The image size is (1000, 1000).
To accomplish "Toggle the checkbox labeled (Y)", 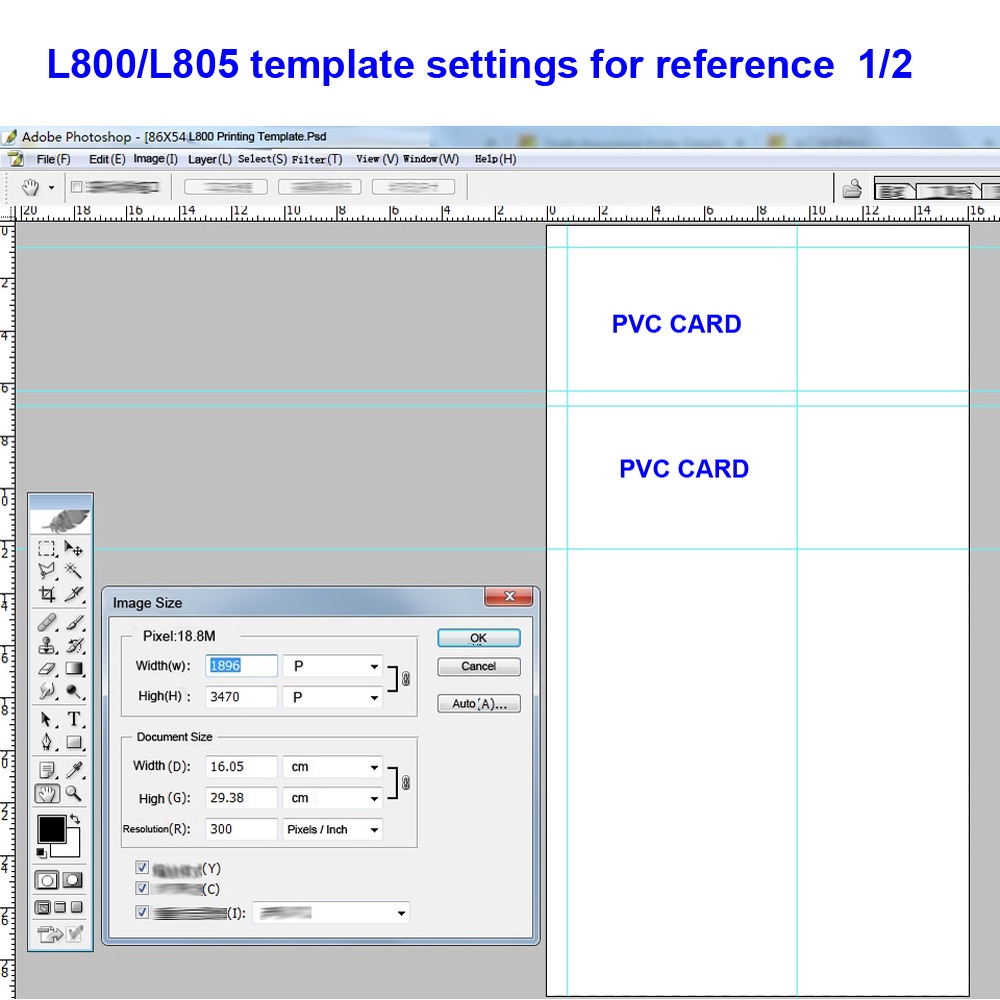I will point(142,868).
